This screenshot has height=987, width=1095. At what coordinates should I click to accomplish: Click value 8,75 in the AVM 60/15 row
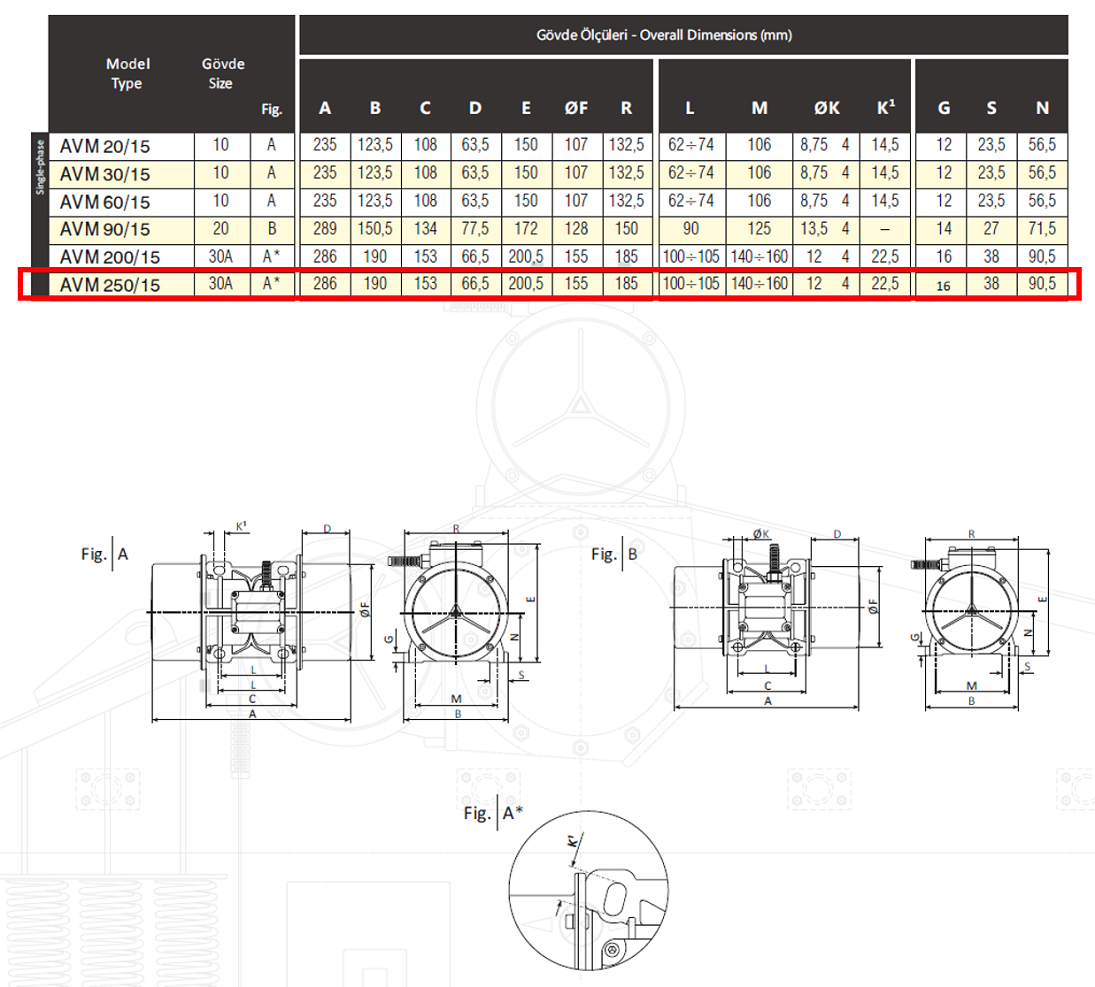tap(814, 201)
